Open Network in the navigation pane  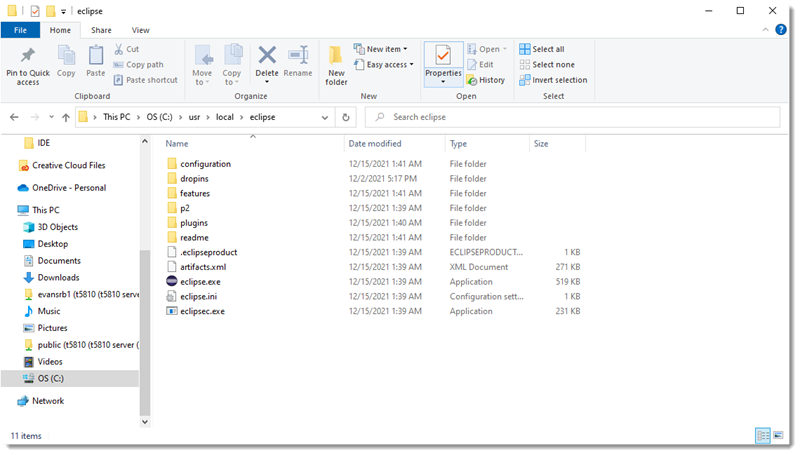click(48, 401)
